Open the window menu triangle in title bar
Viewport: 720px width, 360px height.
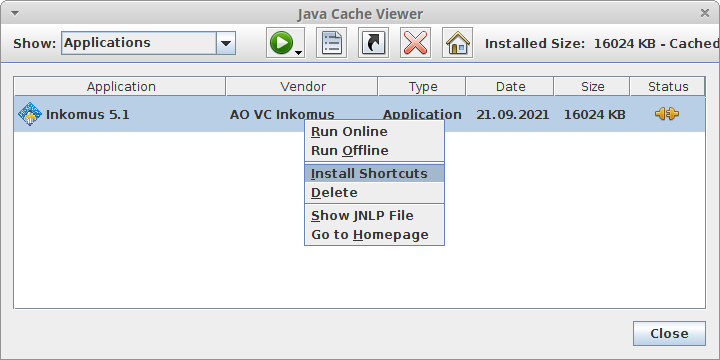(15, 13)
